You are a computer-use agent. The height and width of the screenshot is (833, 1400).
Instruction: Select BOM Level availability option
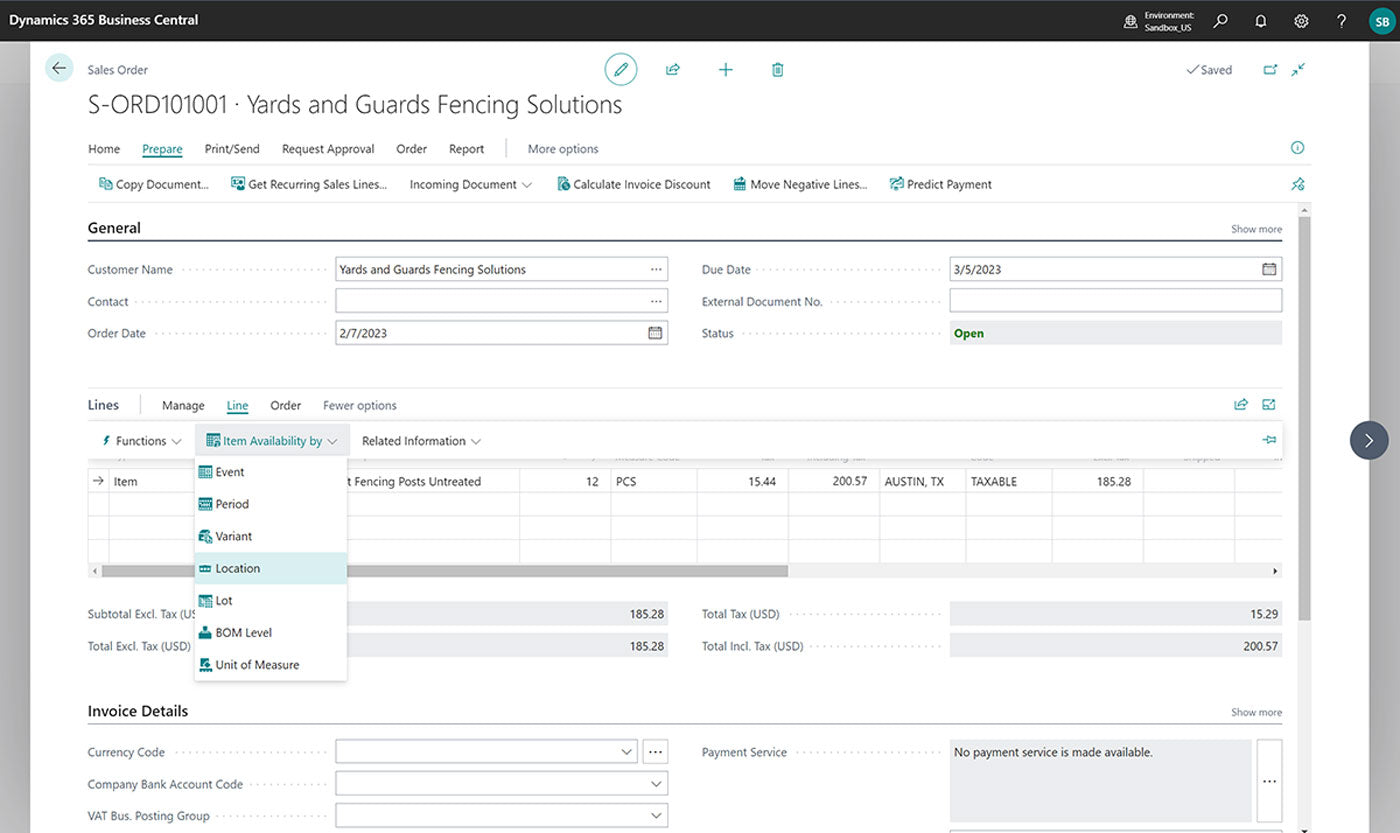point(271,632)
